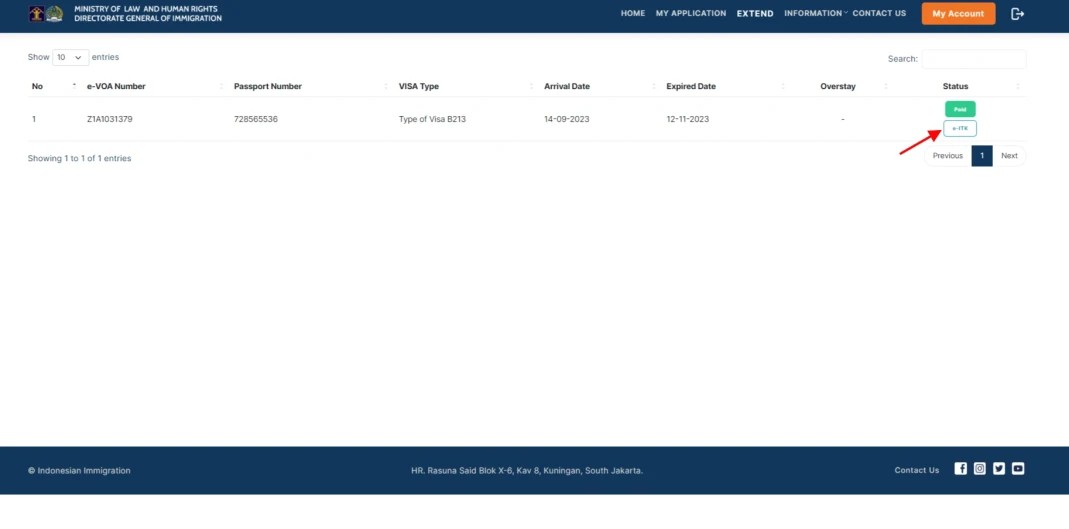This screenshot has width=1069, height=529.
Task: Sort the Expired Date column
Action: point(783,86)
